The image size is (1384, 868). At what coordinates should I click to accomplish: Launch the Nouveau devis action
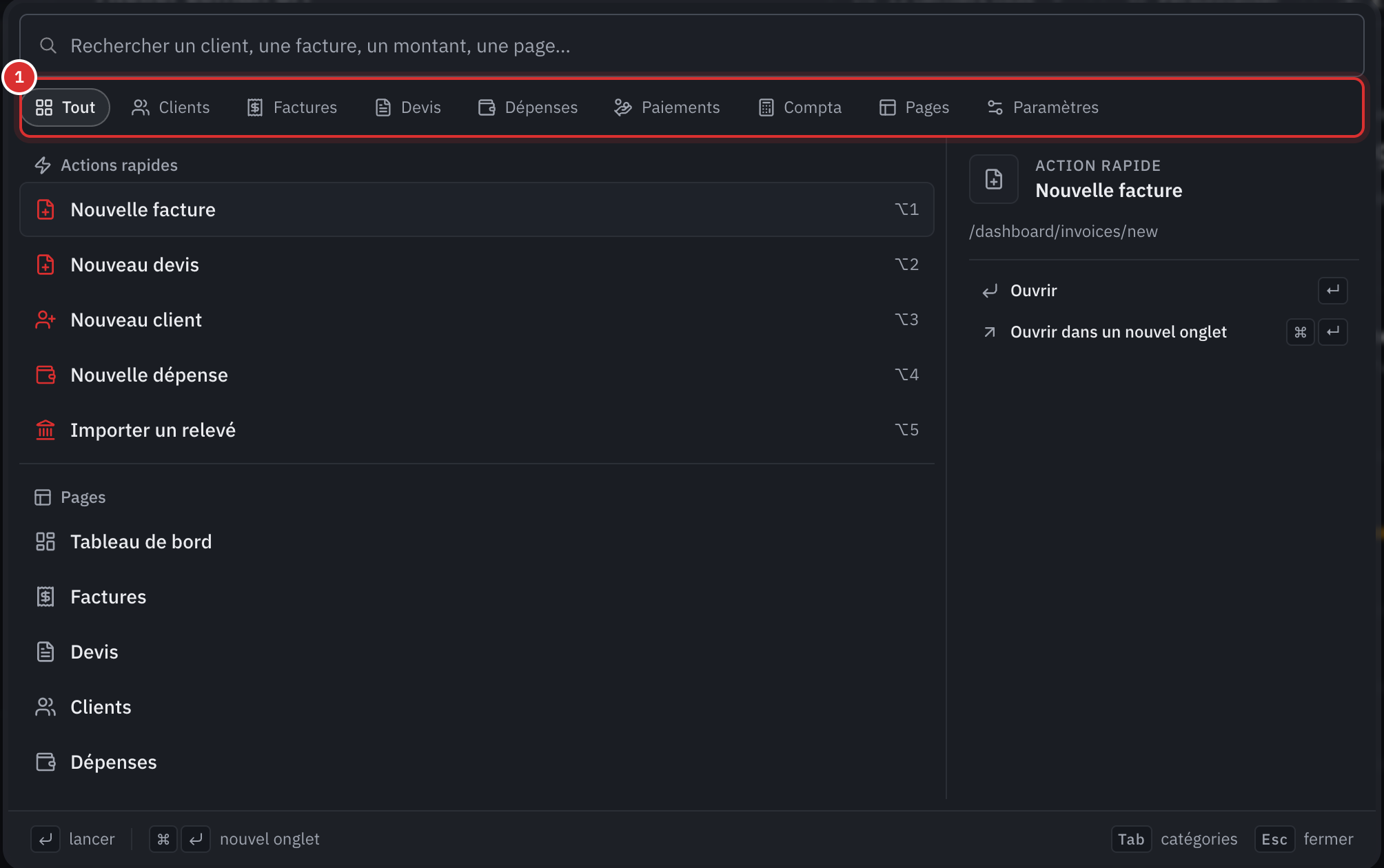477,265
